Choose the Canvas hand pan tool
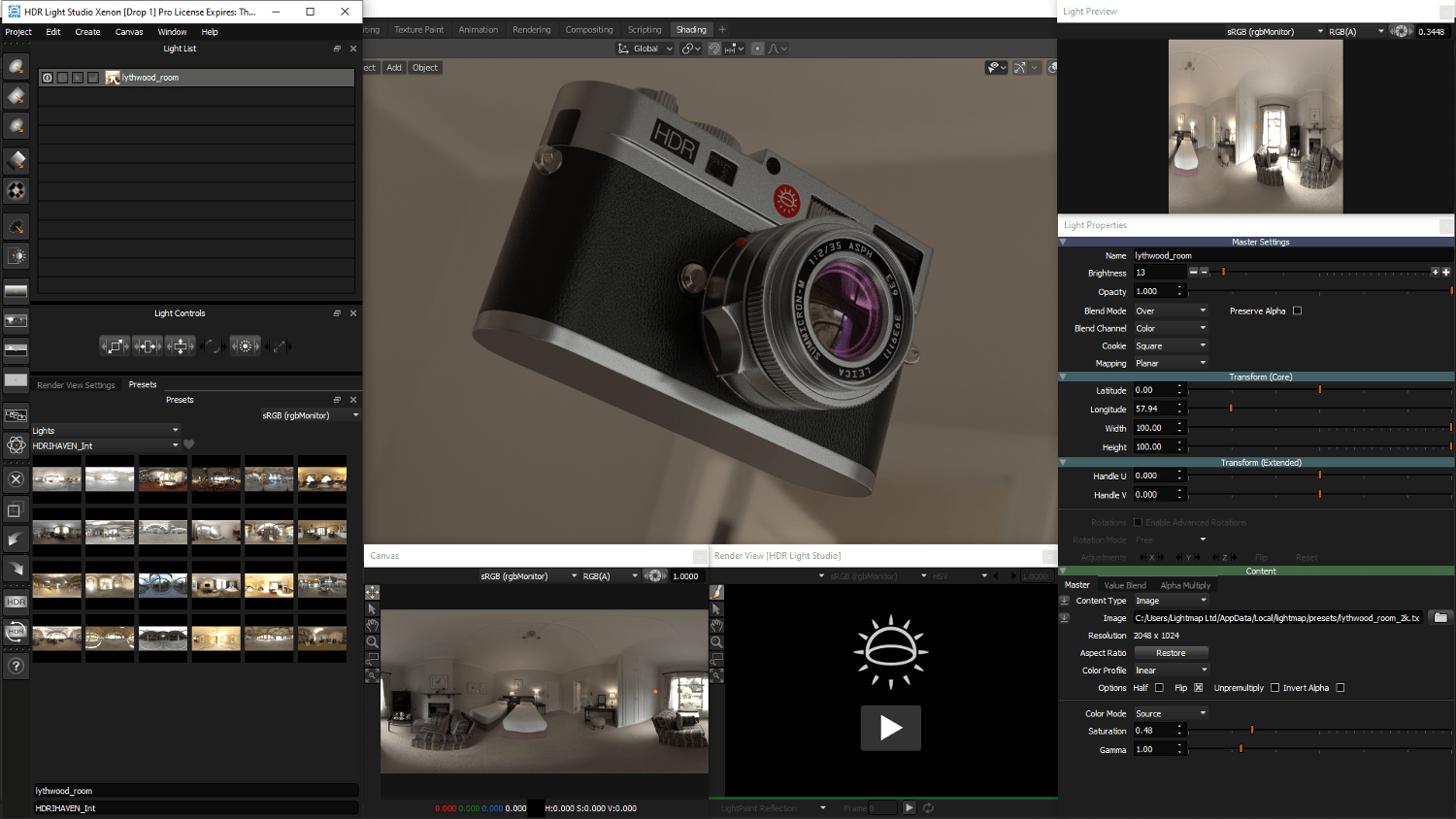This screenshot has height=819, width=1456. click(x=372, y=625)
